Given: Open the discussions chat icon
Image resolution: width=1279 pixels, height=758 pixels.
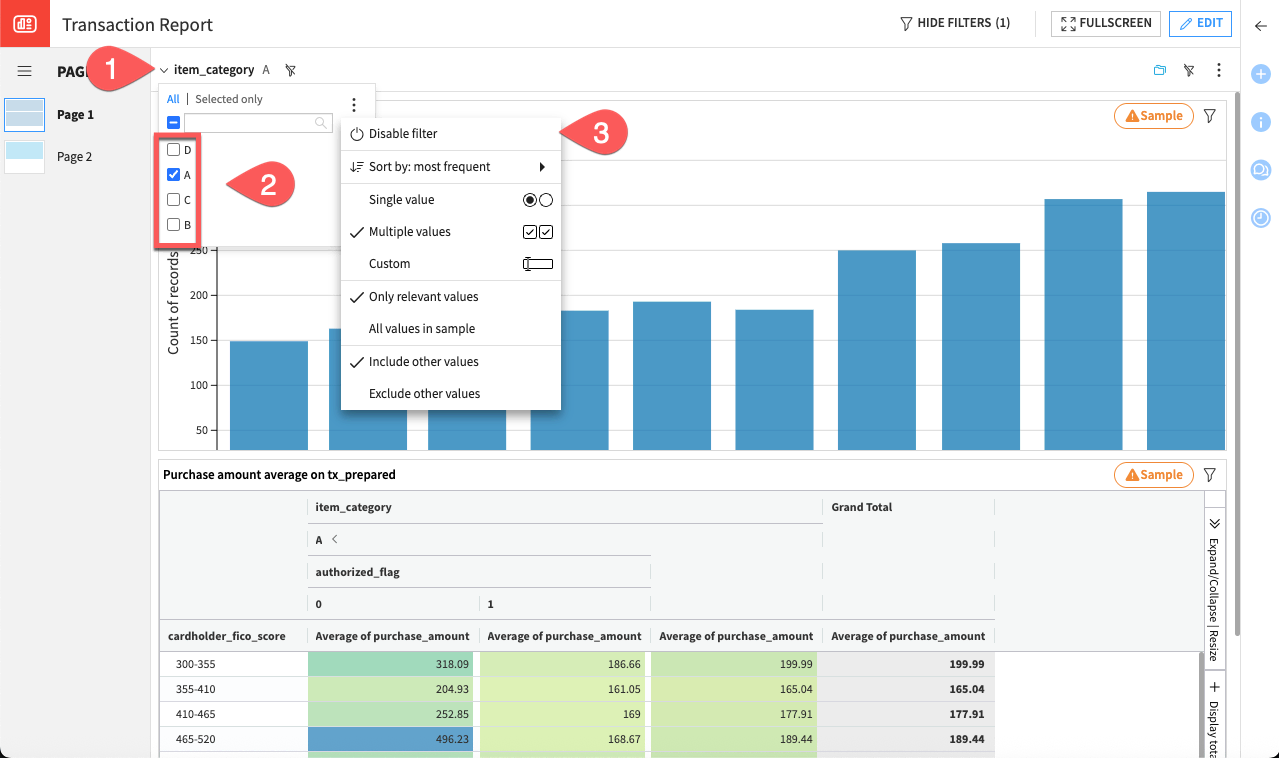Looking at the screenshot, I should pos(1260,170).
